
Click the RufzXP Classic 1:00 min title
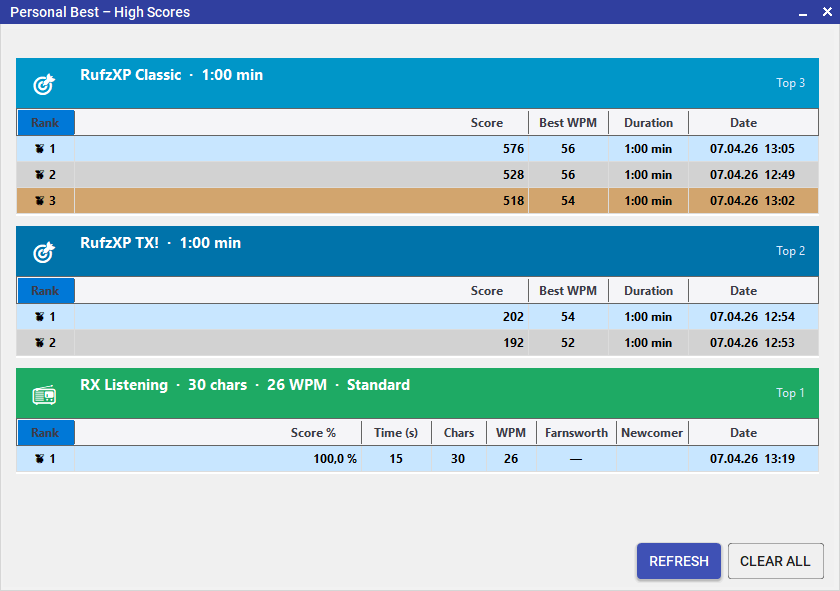coord(171,75)
